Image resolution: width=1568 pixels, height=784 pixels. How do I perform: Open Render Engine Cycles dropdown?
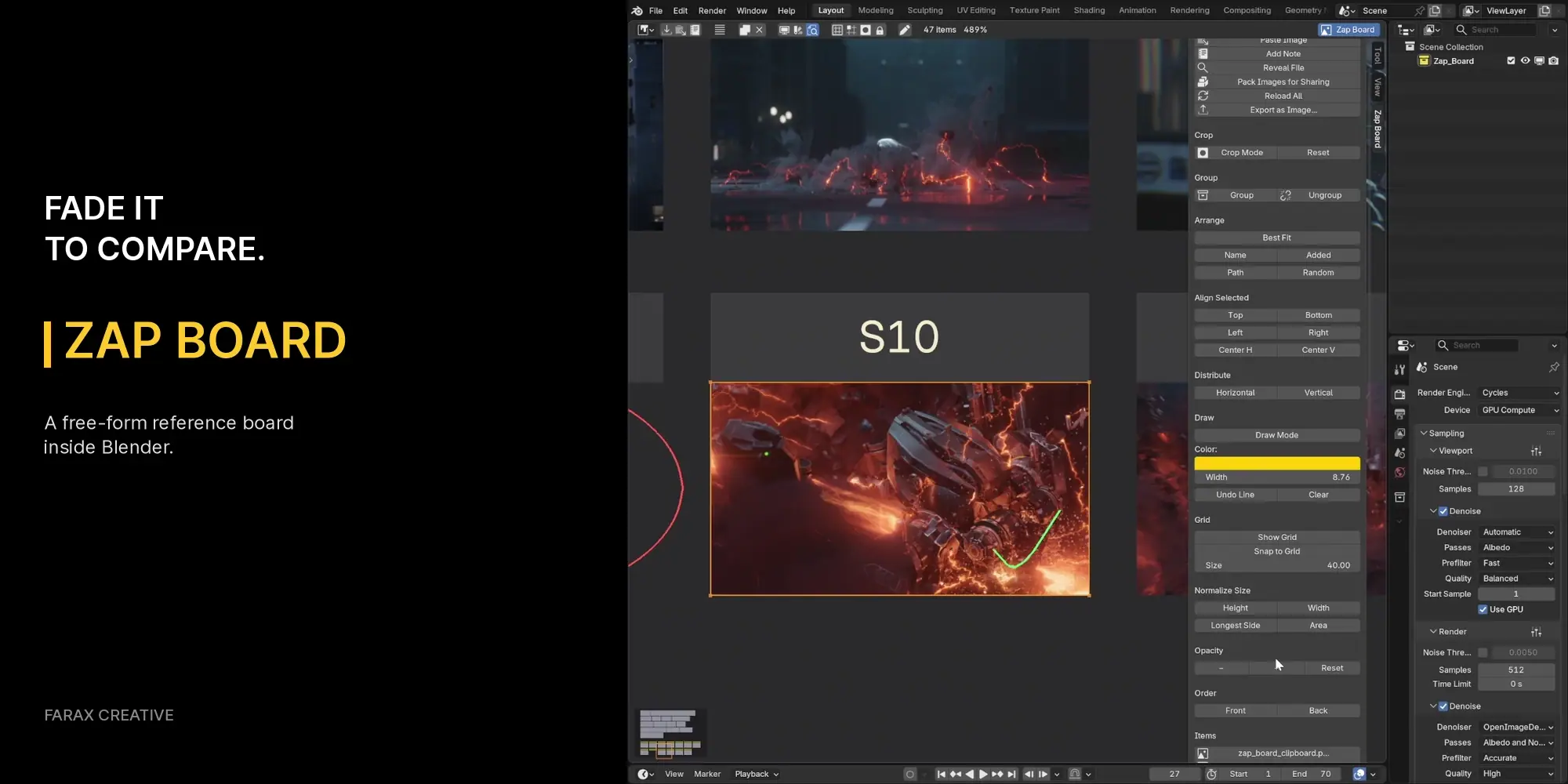tap(1520, 393)
